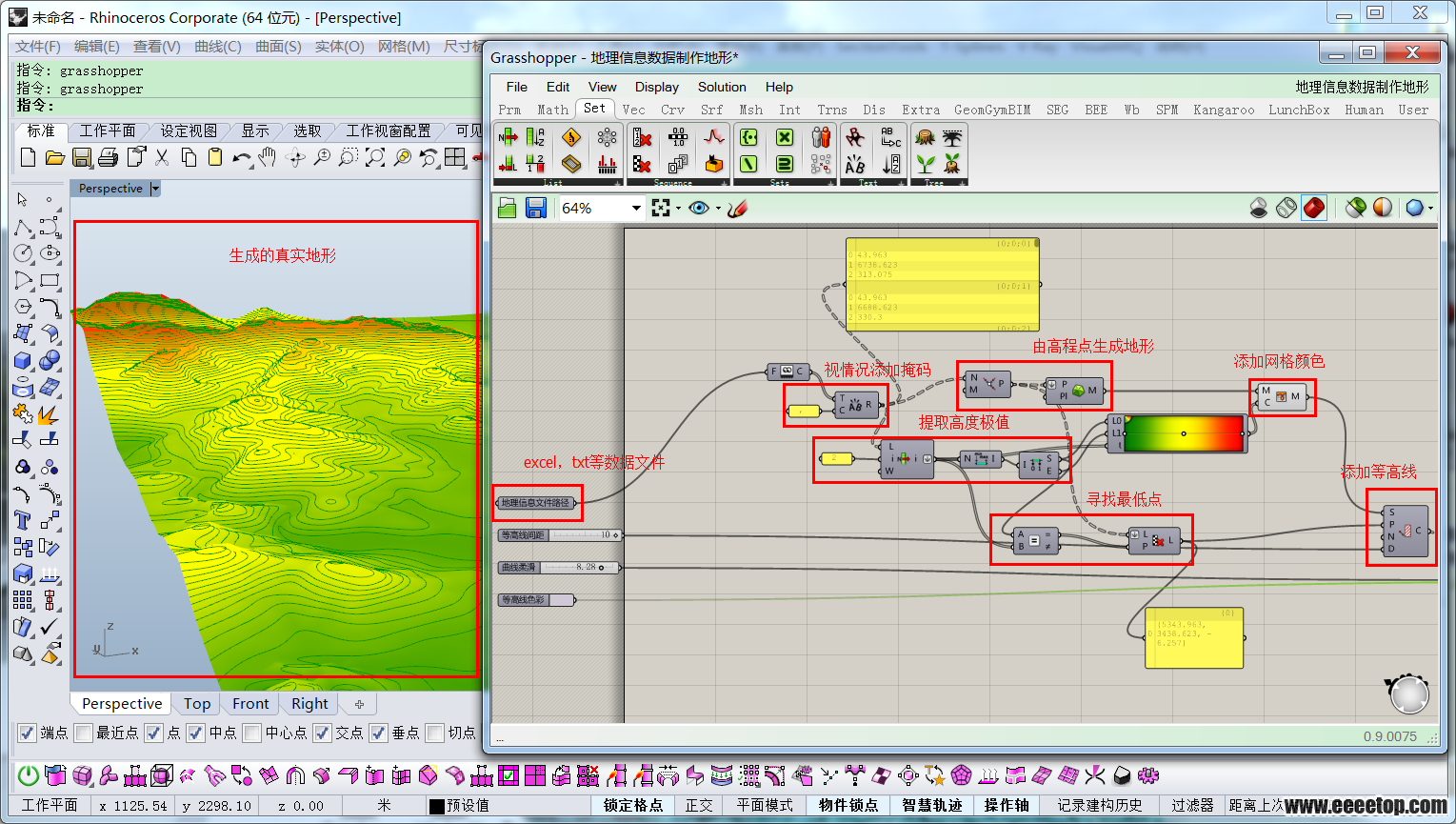1456x824 pixels.
Task: Click the 地理信息文件路径 parameter on canvas
Action: [536, 502]
